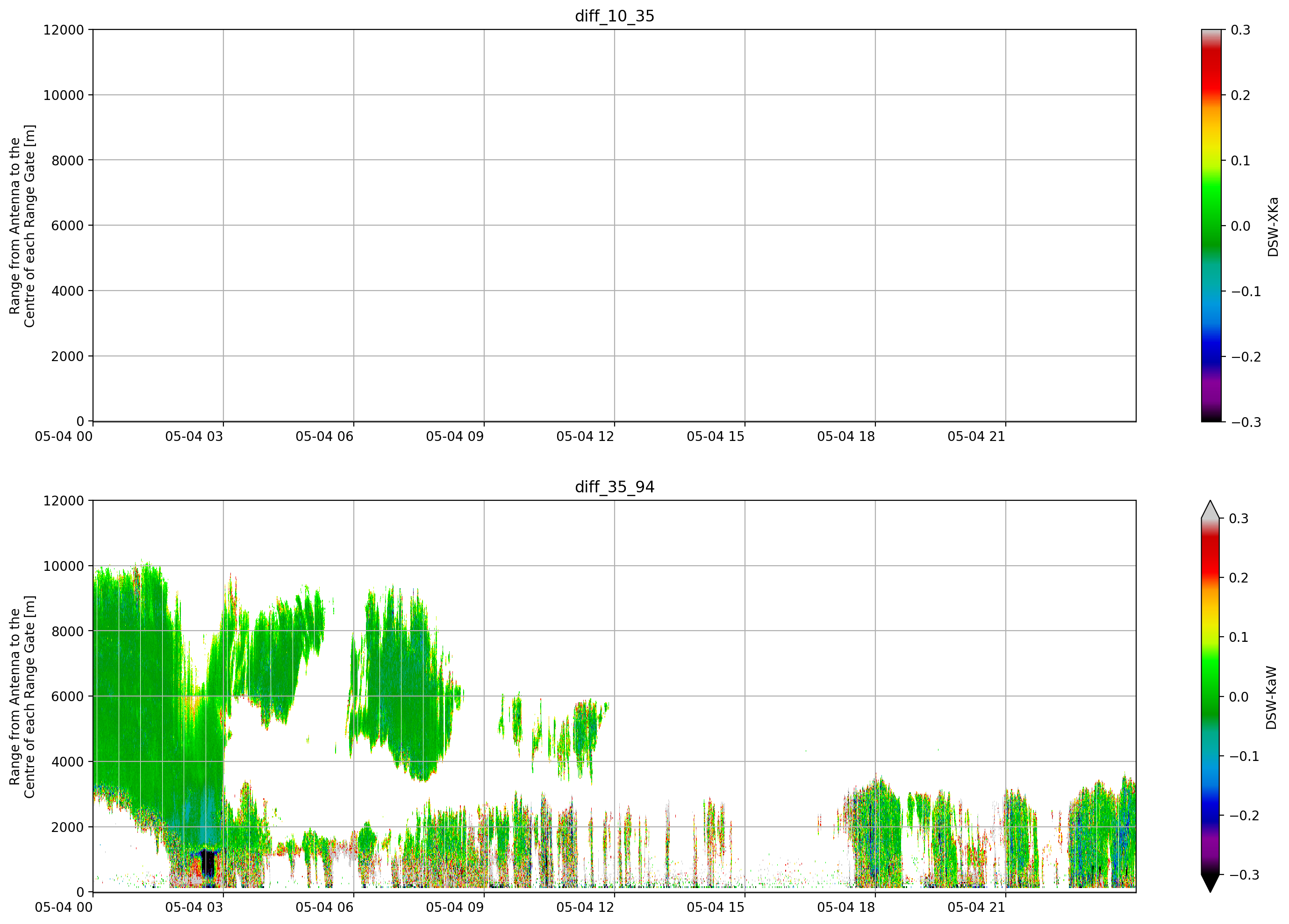1289x924 pixels.
Task: Click the 05-04 06 x-tick under diff_35_94
Action: [x=324, y=908]
